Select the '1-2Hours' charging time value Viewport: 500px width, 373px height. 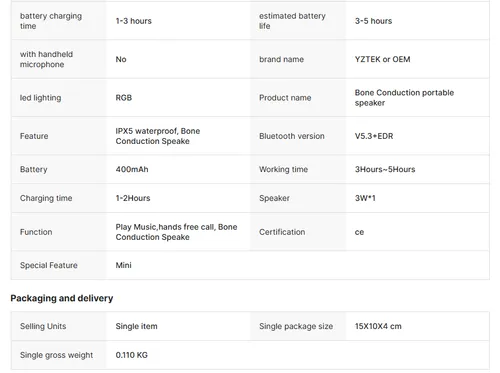click(x=133, y=198)
